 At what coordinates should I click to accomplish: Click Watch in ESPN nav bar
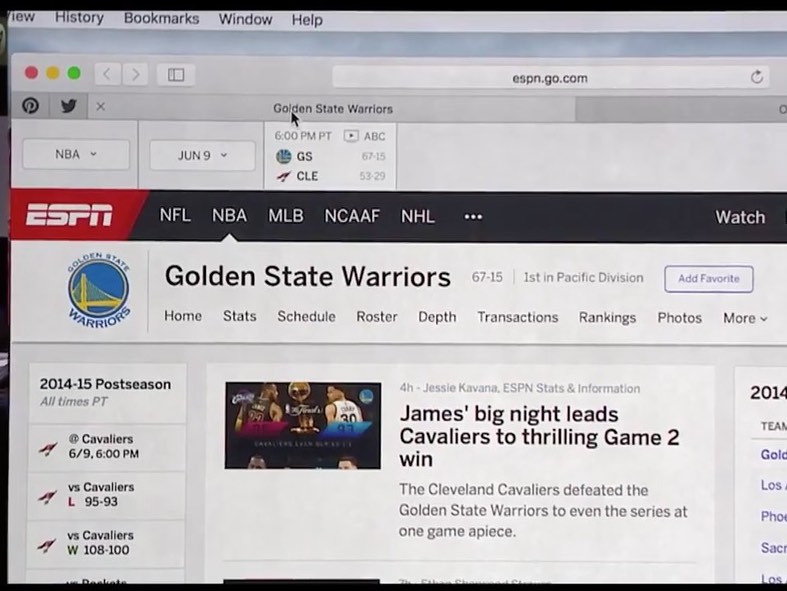click(740, 217)
